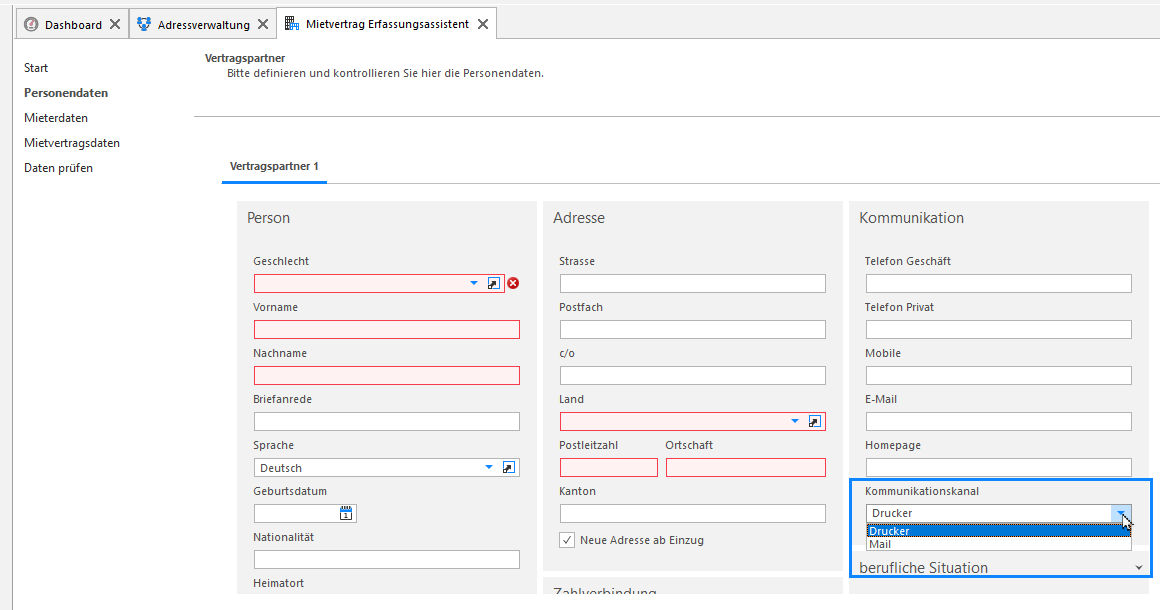Expand the berufliche Situation section
Image resolution: width=1160 pixels, height=610 pixels.
point(1139,568)
